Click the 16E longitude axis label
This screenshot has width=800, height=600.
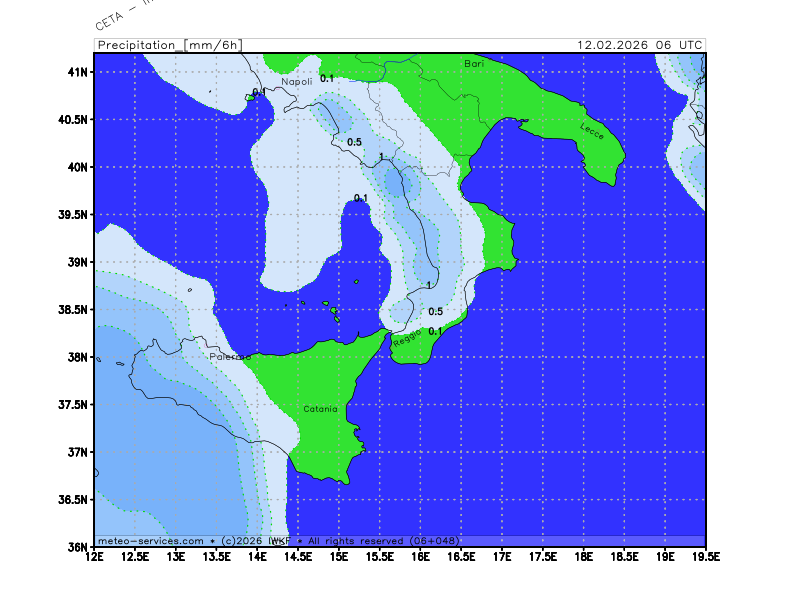pyautogui.click(x=421, y=557)
